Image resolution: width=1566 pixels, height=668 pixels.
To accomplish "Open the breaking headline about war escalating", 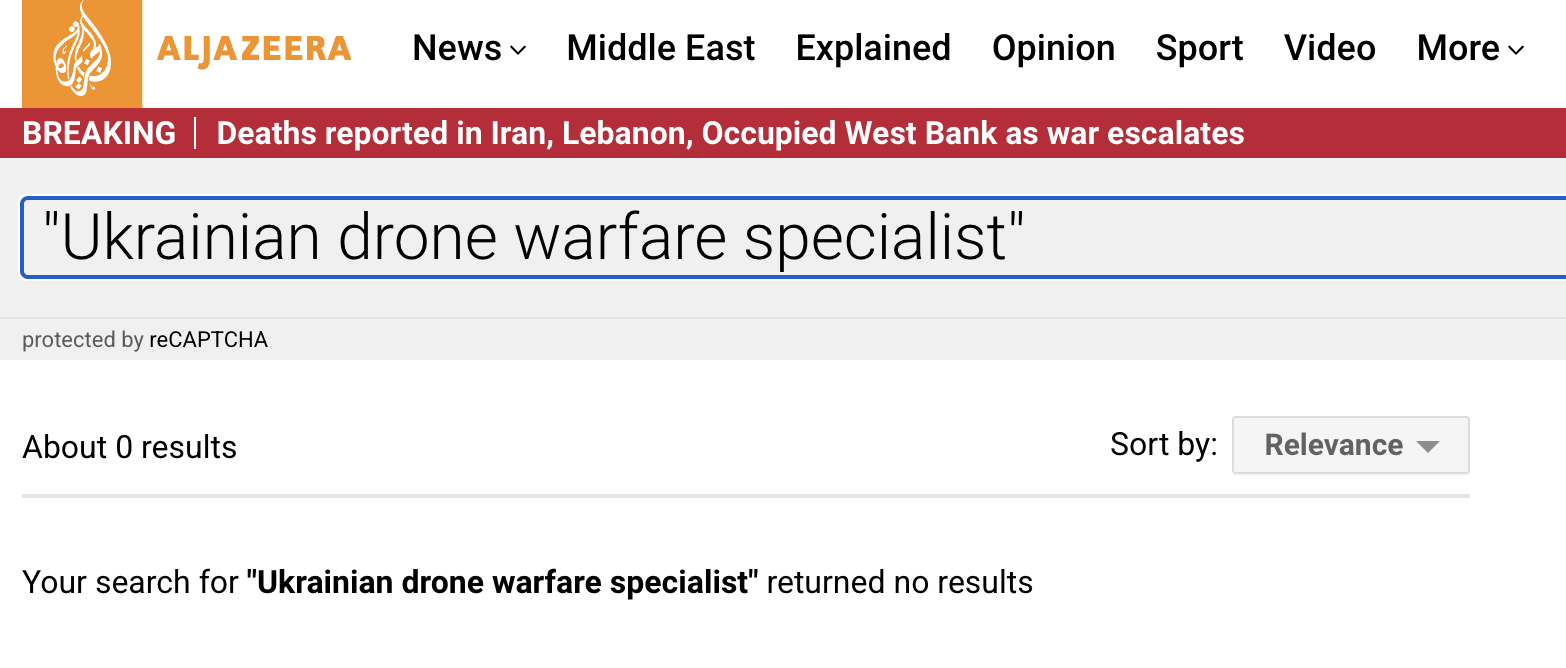I will tap(730, 133).
